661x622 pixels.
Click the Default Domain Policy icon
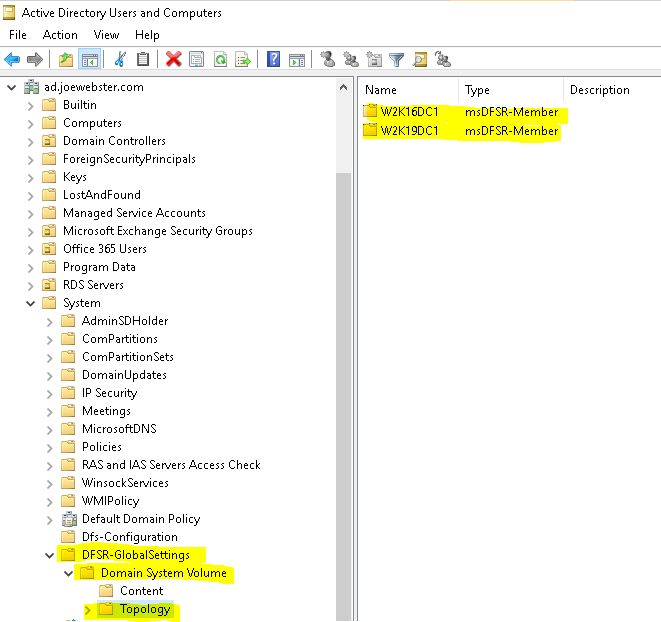click(x=69, y=519)
